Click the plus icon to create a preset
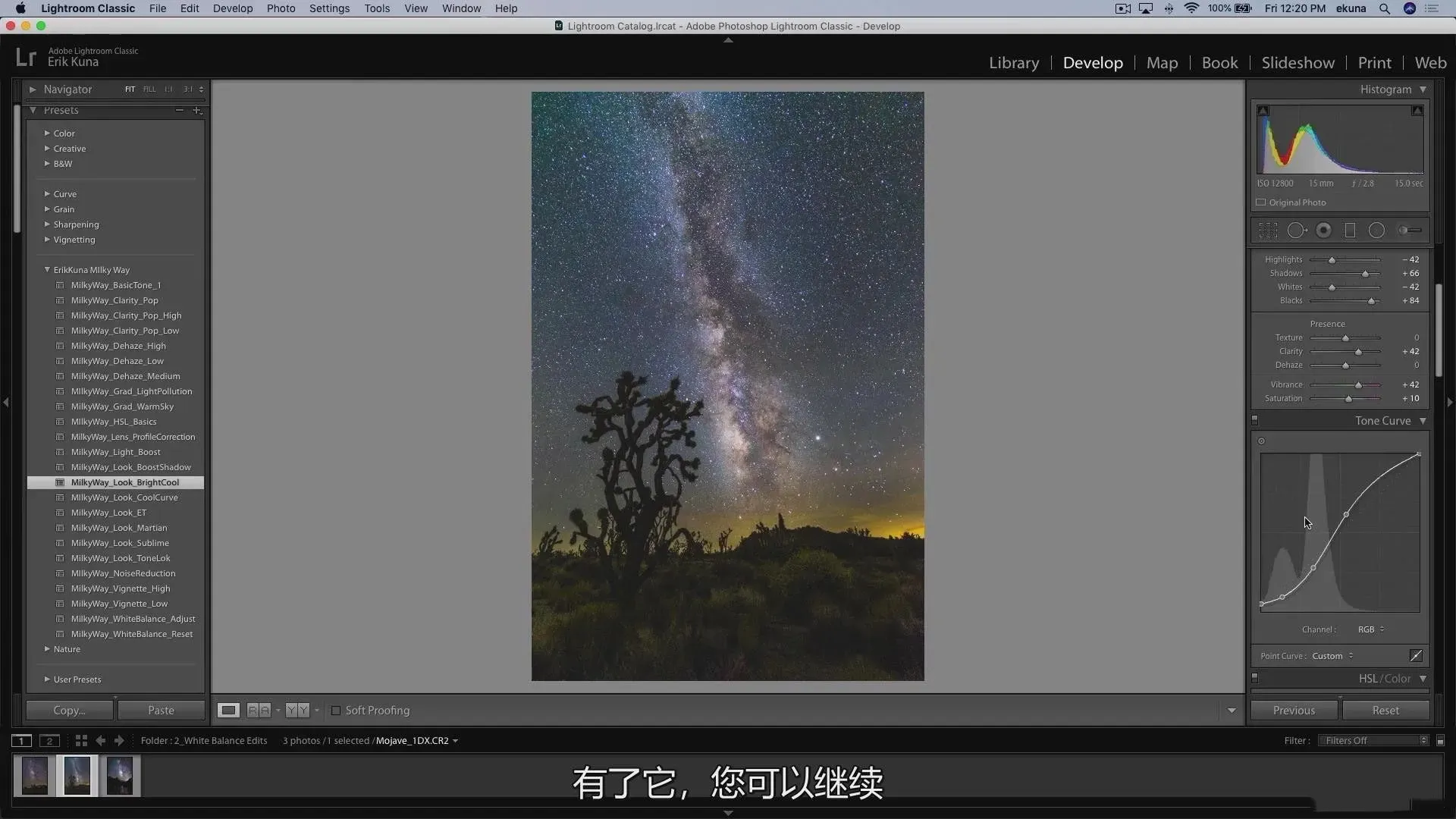Viewport: 1456px width, 819px height. [196, 111]
